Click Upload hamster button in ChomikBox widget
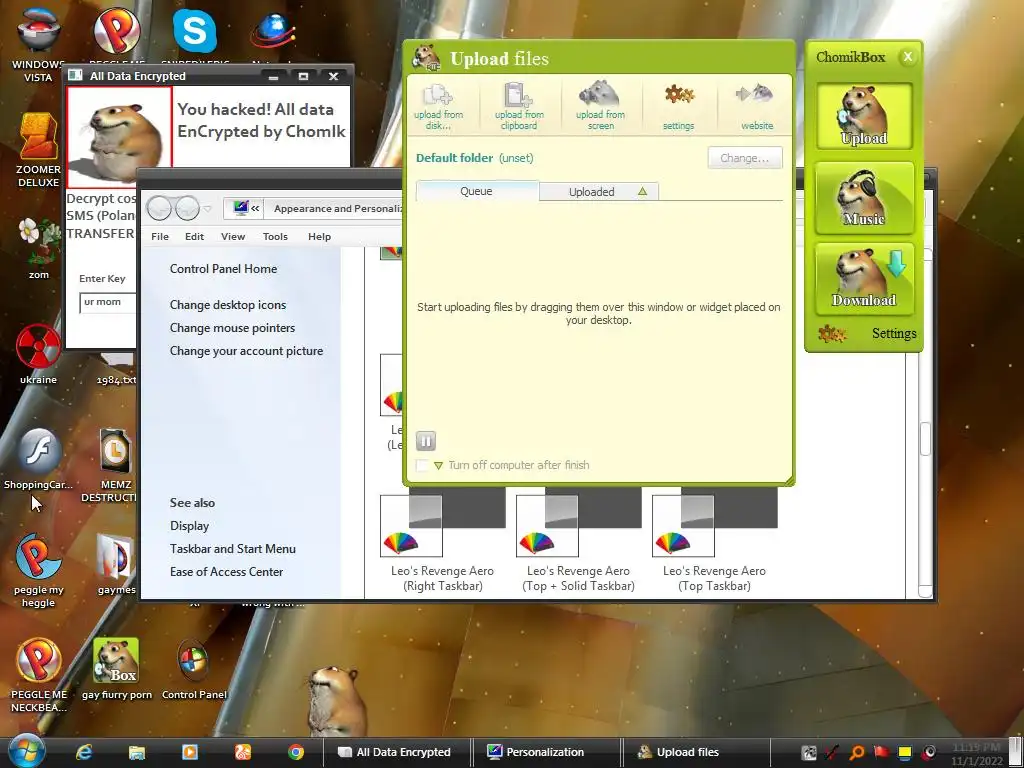 (x=864, y=116)
